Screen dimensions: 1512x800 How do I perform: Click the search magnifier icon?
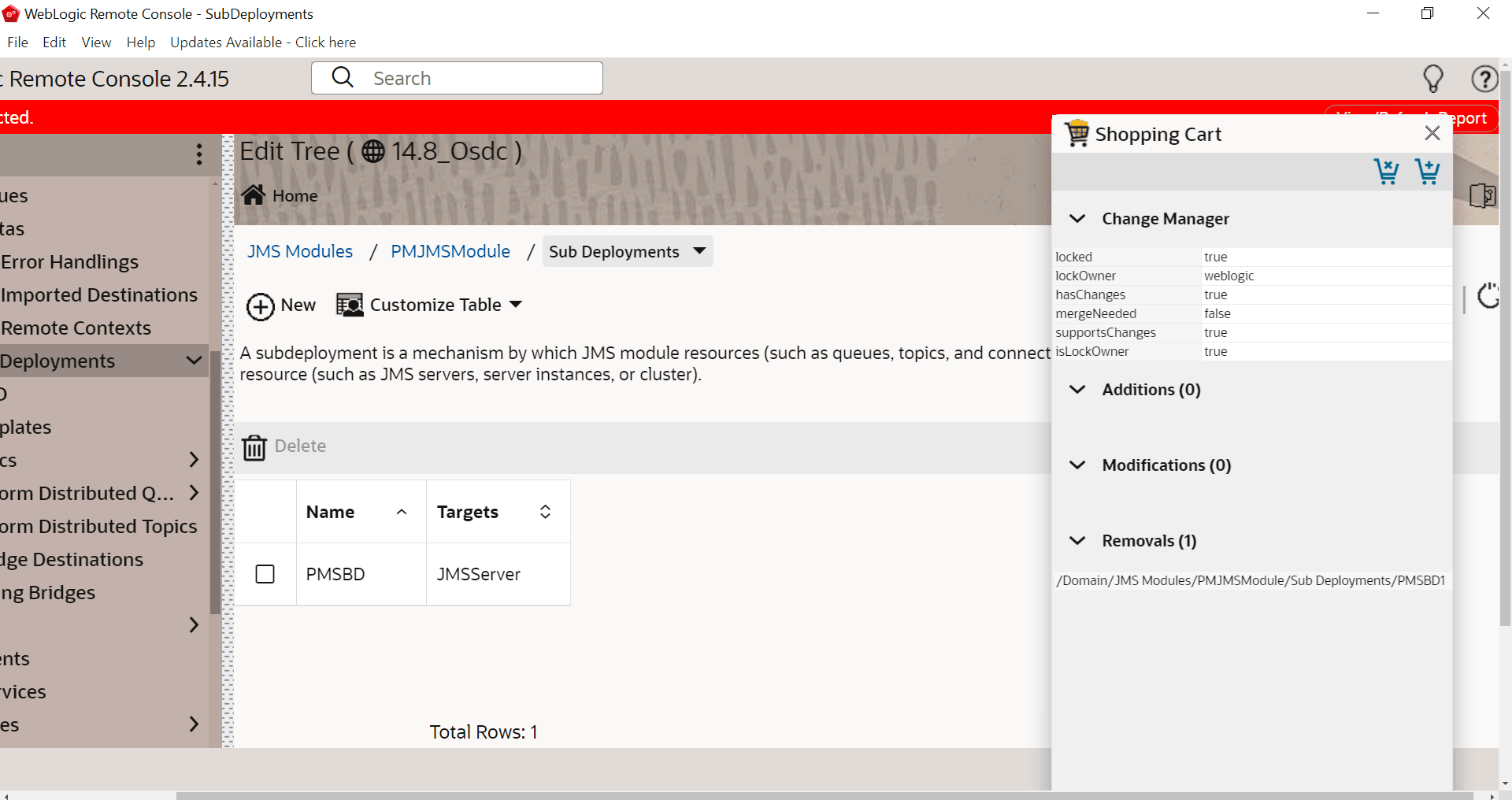pyautogui.click(x=343, y=77)
